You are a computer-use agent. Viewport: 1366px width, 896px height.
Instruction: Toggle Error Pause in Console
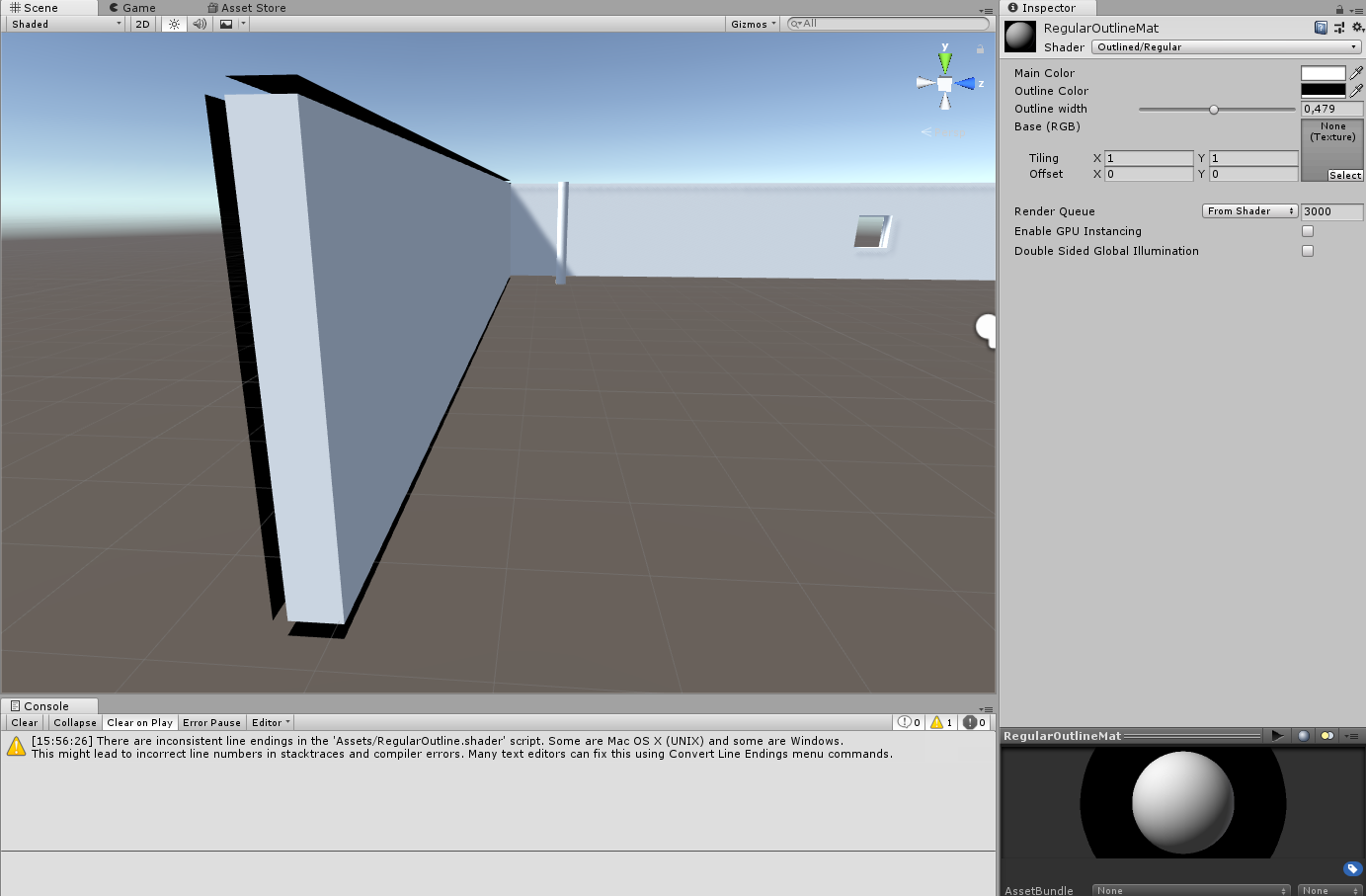tap(211, 723)
